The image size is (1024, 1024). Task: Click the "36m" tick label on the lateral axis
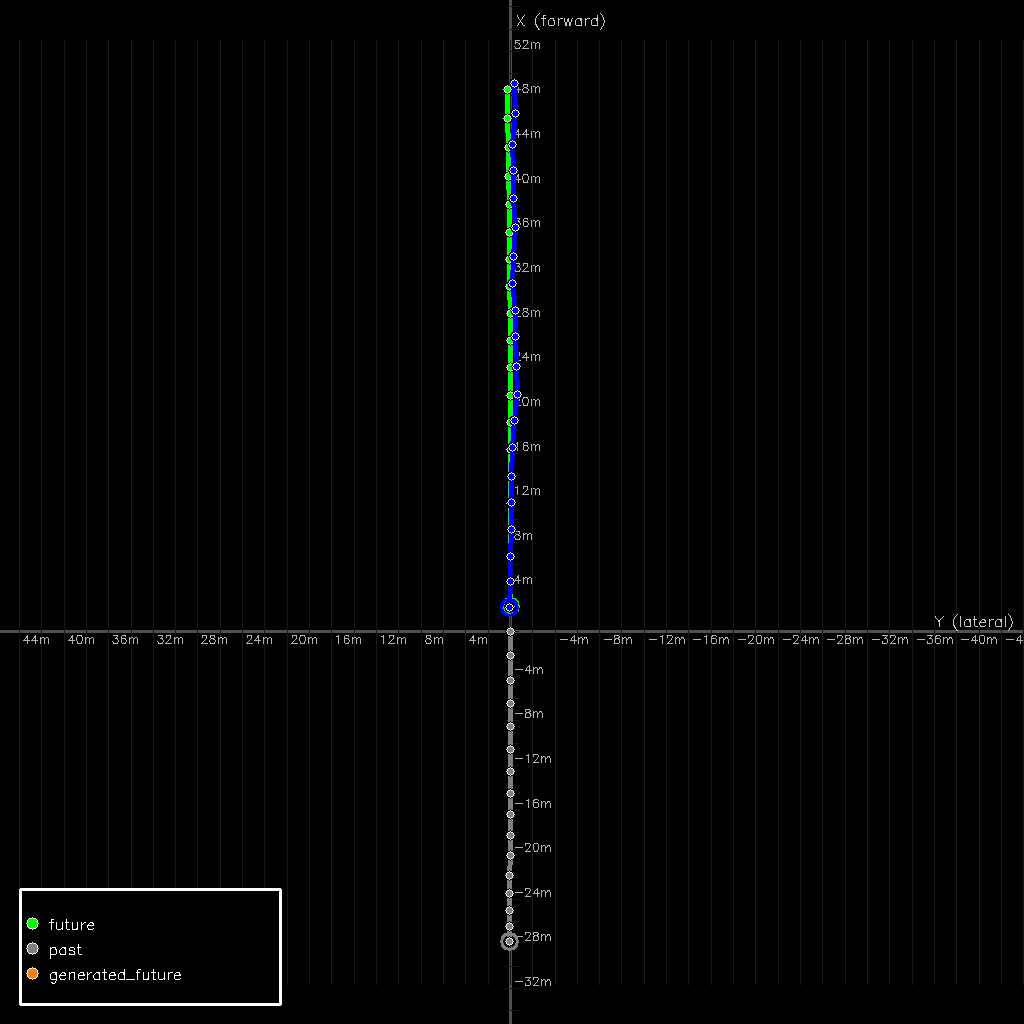(125, 640)
